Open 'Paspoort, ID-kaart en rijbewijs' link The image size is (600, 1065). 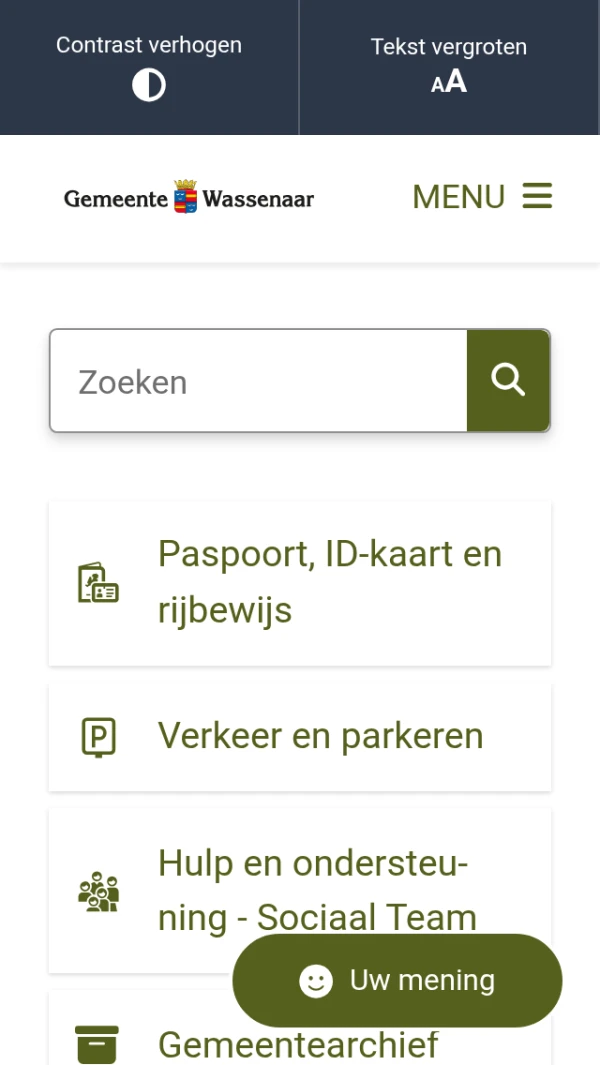point(300,583)
